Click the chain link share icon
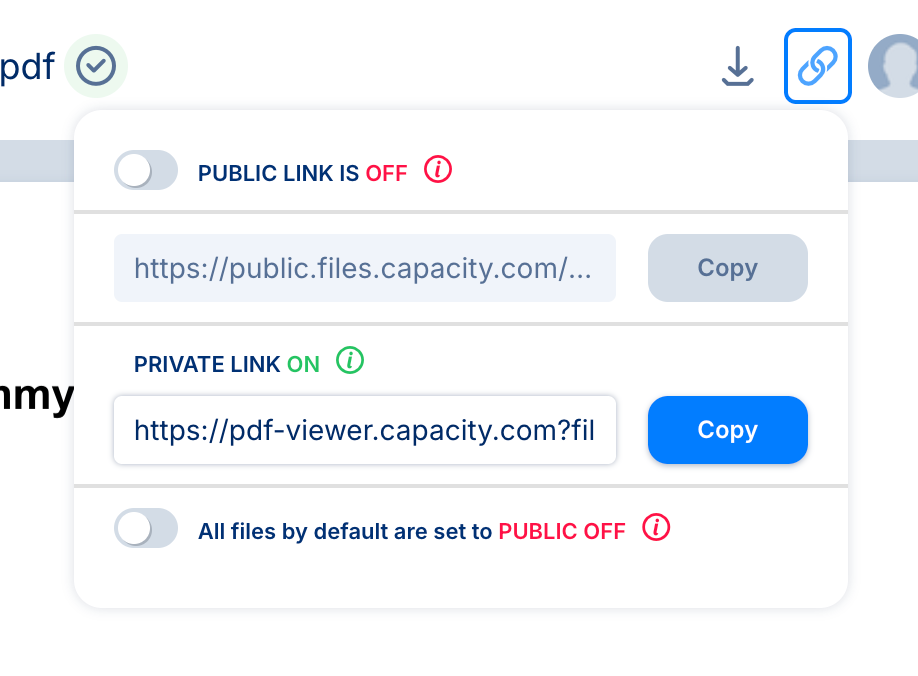 (817, 66)
